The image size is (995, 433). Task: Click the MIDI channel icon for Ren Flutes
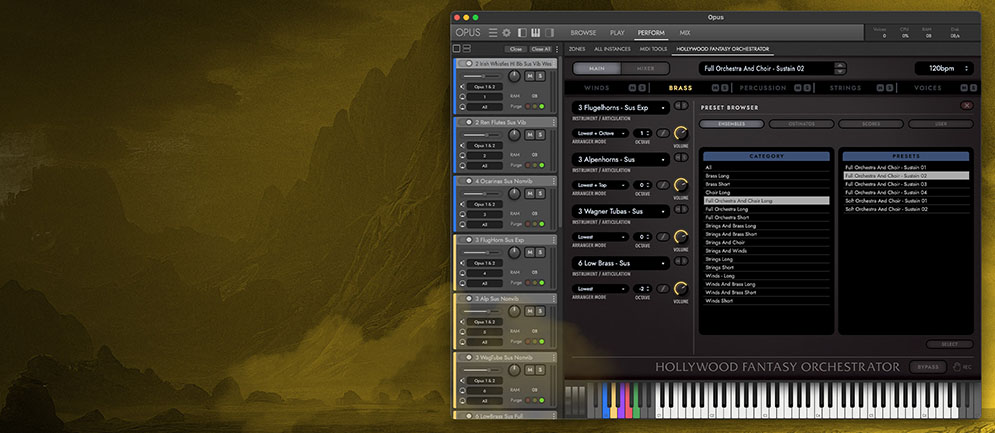pos(462,156)
